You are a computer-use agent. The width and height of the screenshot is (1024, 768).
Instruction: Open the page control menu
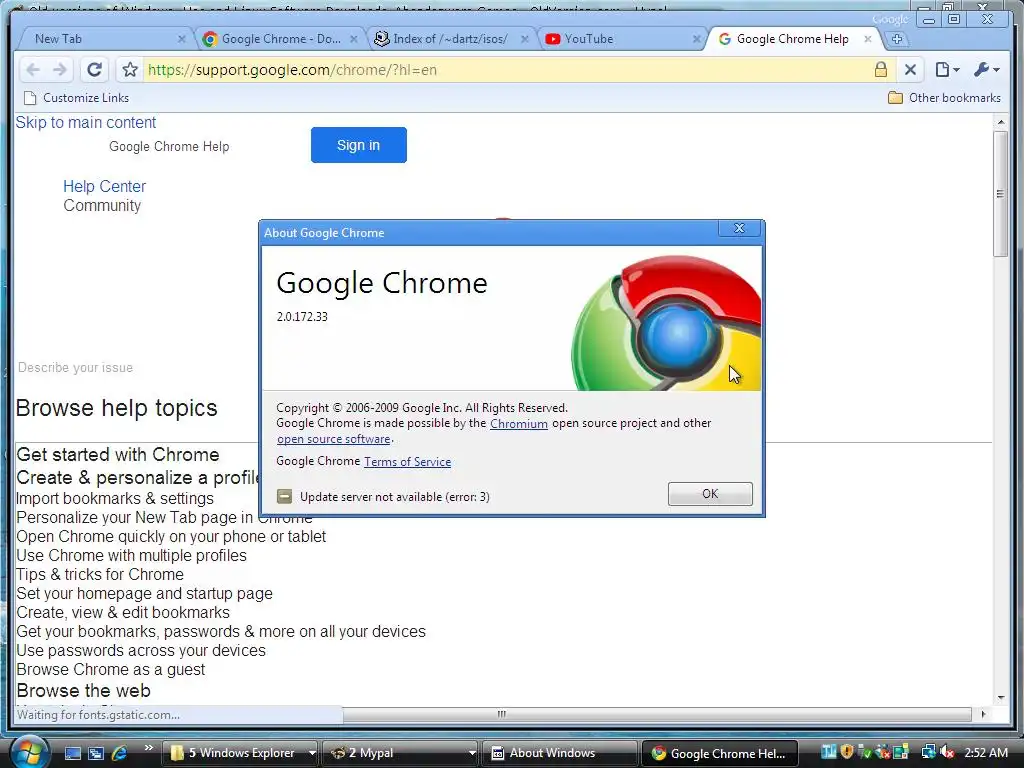[947, 69]
